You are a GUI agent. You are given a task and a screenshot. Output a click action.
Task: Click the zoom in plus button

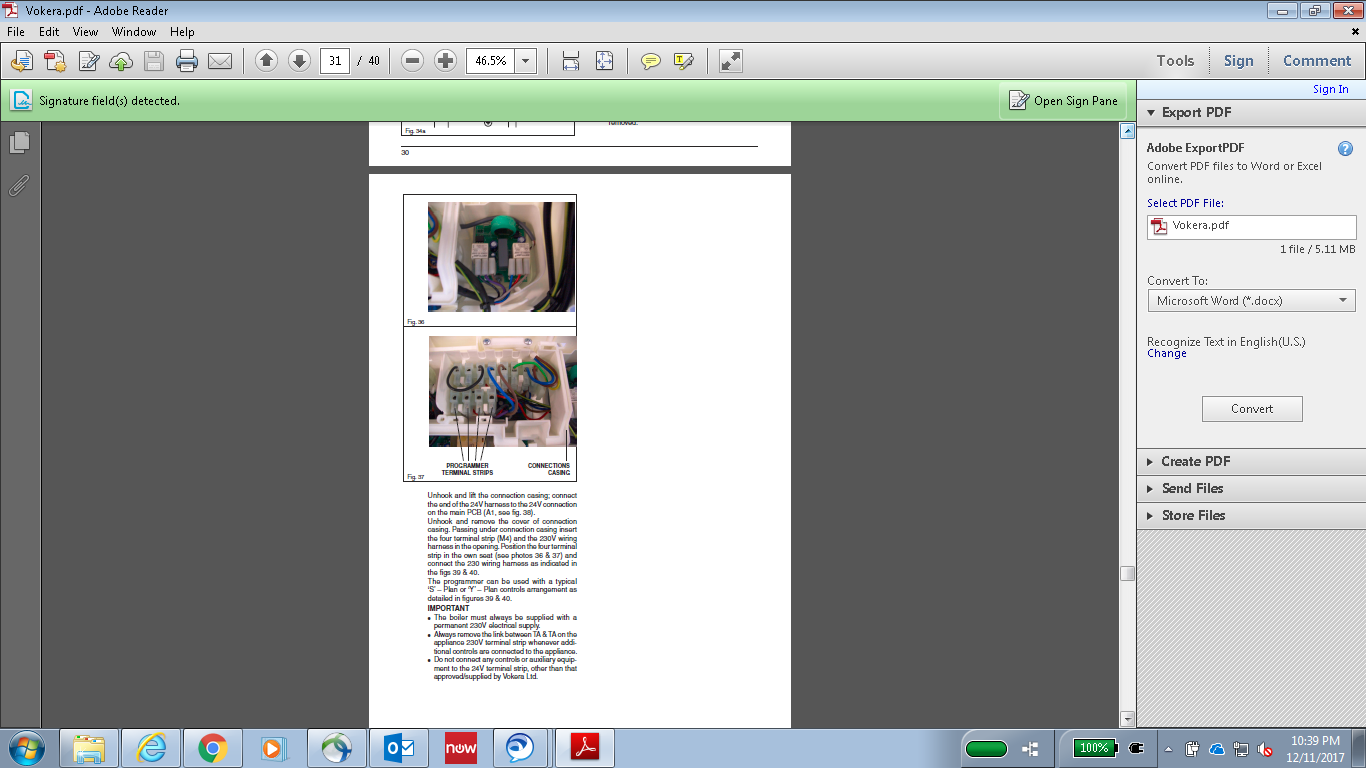[x=446, y=61]
